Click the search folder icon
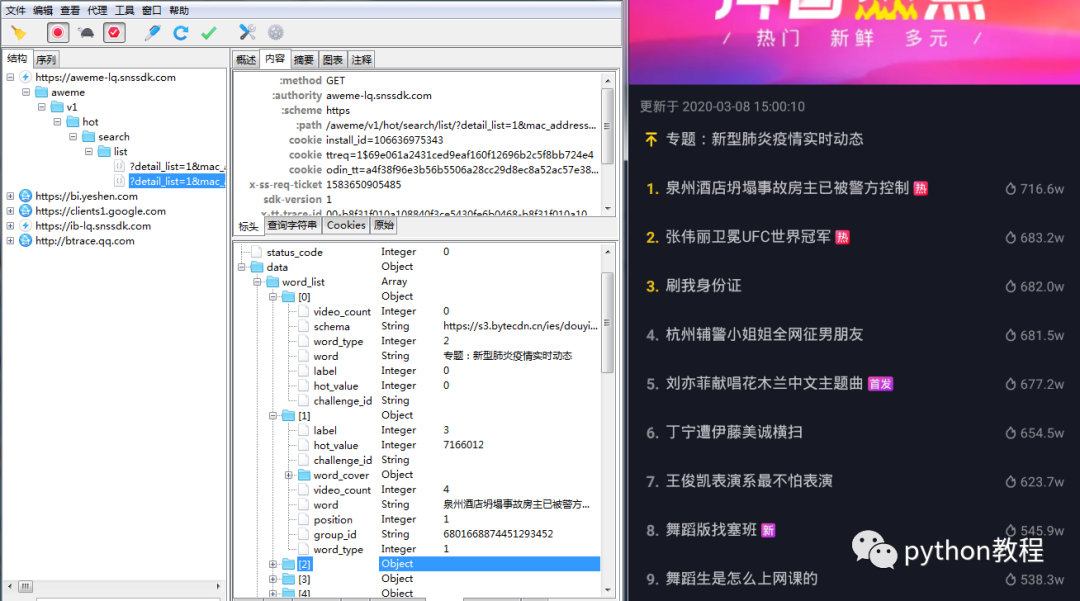Viewport: 1080px width, 601px height. point(88,136)
